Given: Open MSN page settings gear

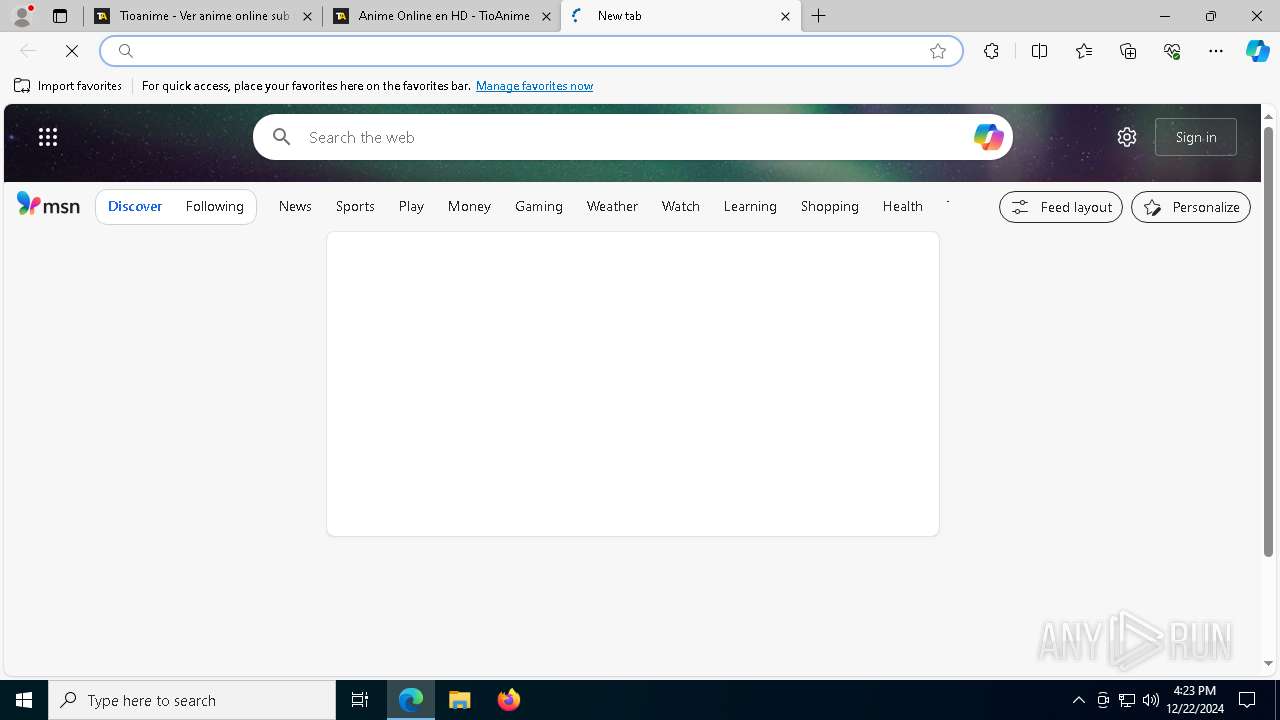Looking at the screenshot, I should click(x=1127, y=137).
